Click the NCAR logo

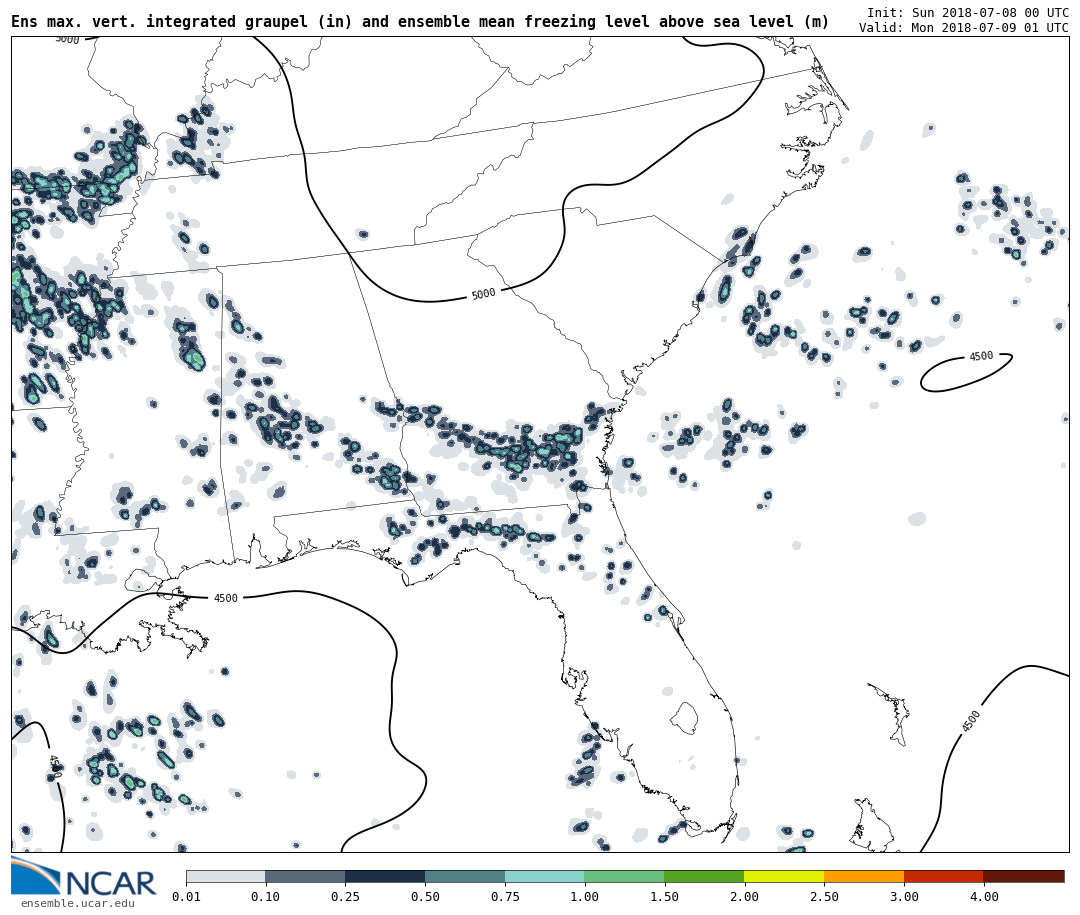pyautogui.click(x=83, y=880)
